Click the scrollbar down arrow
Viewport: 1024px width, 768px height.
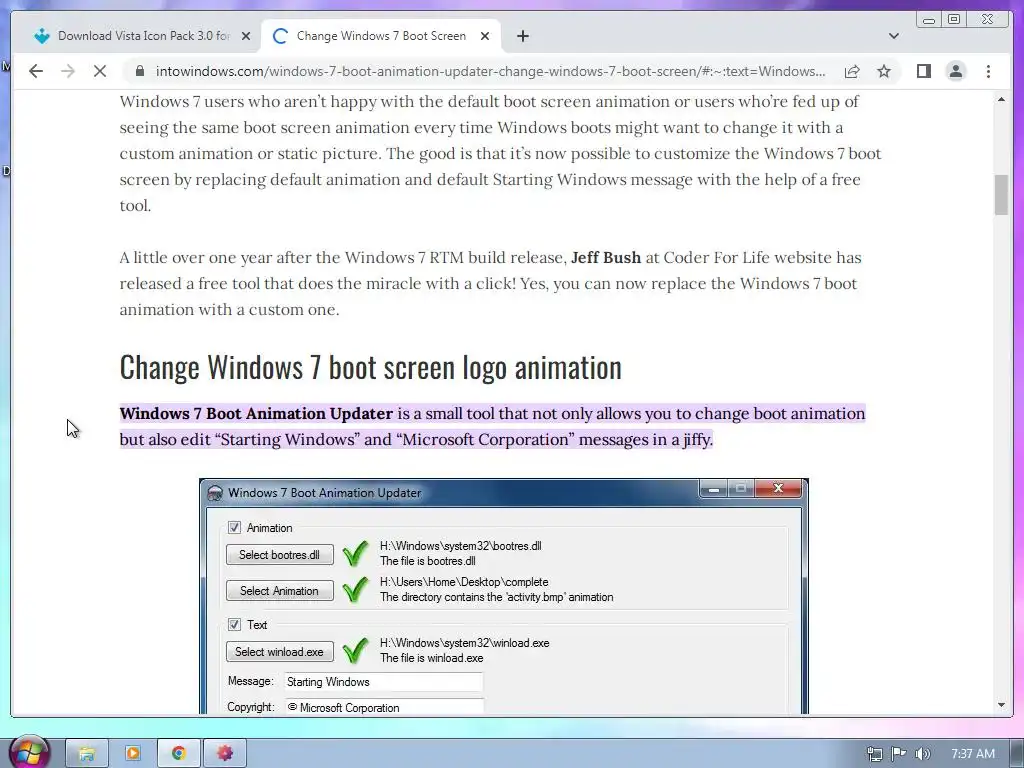[x=1001, y=705]
